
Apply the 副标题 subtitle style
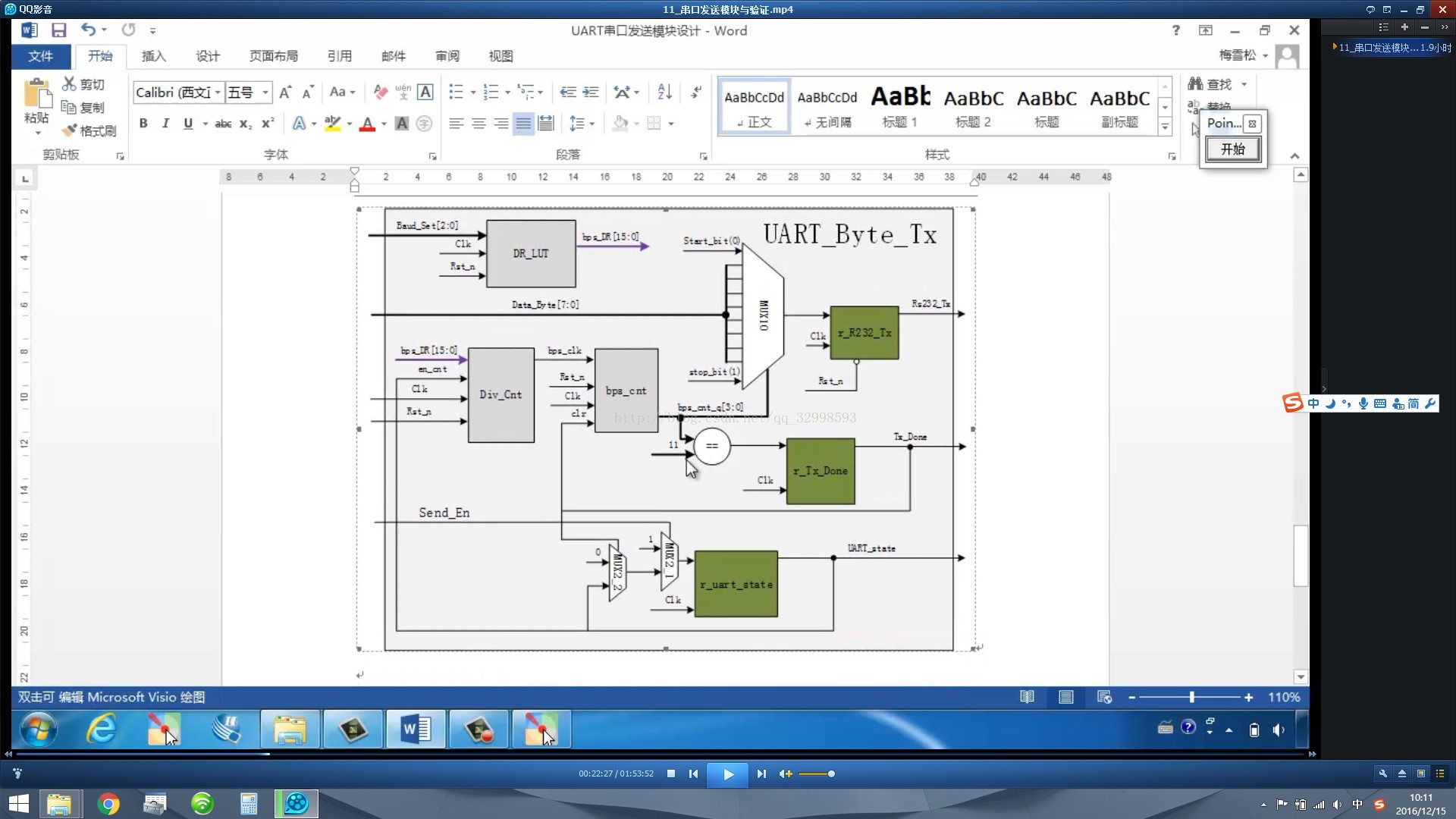click(1120, 106)
